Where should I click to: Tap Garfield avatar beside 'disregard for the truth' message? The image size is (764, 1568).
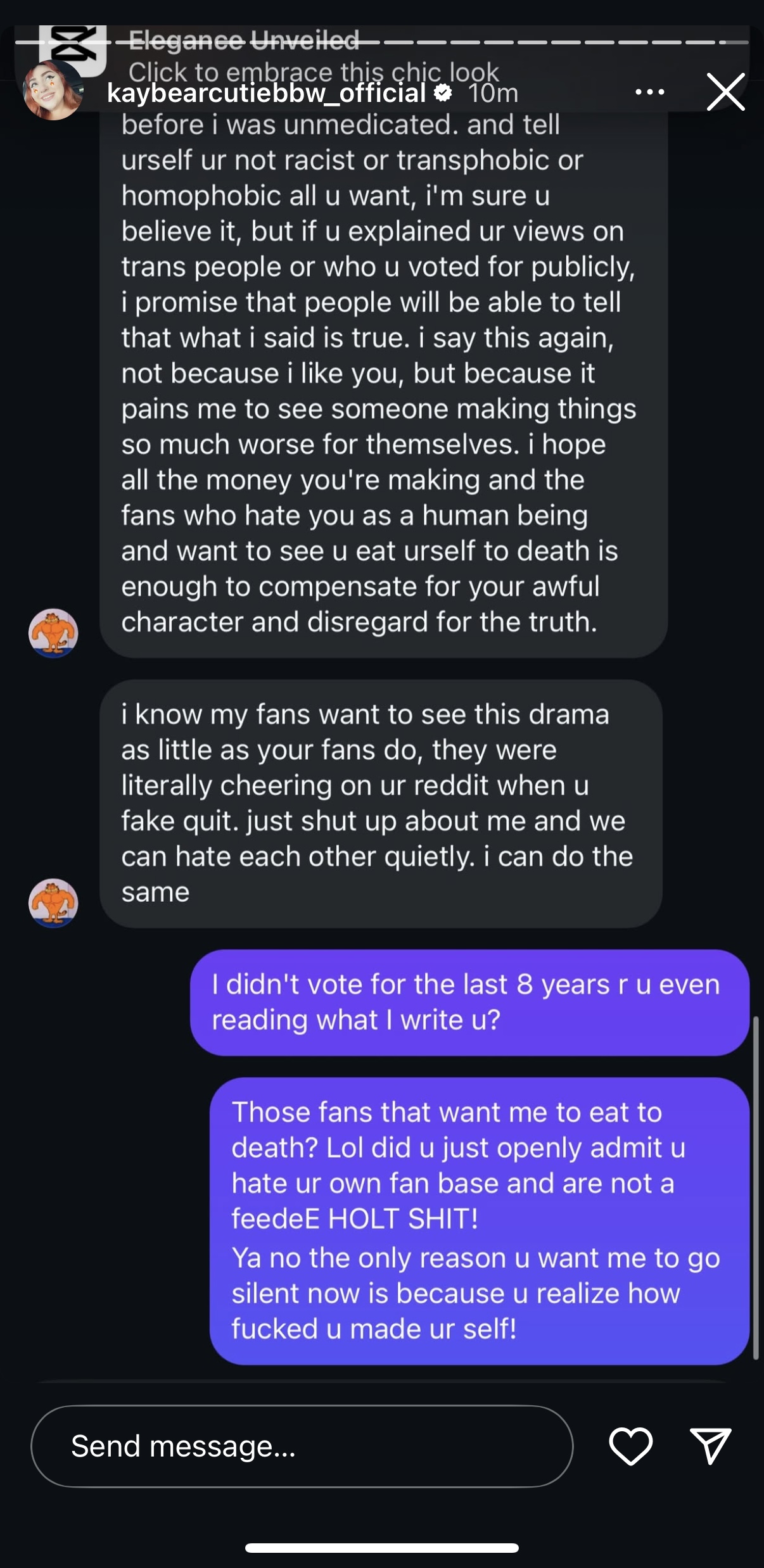53,633
